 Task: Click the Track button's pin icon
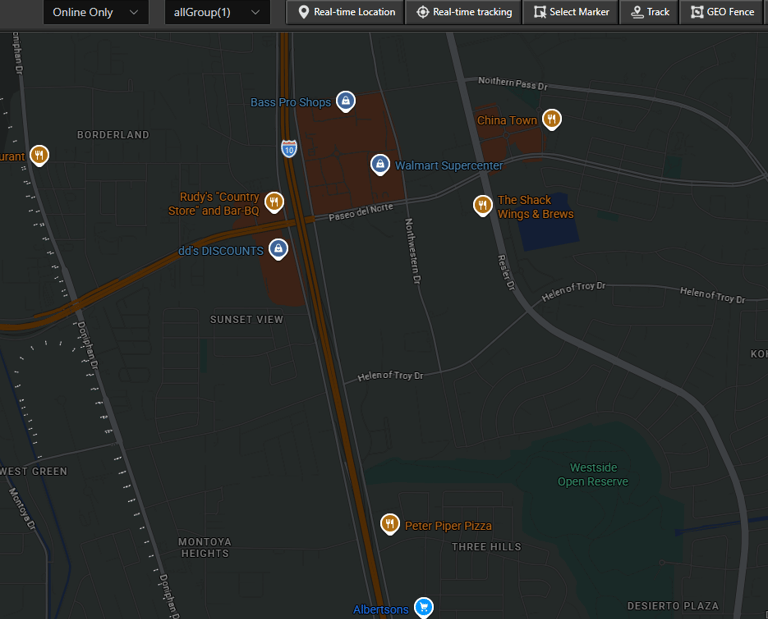coord(637,12)
